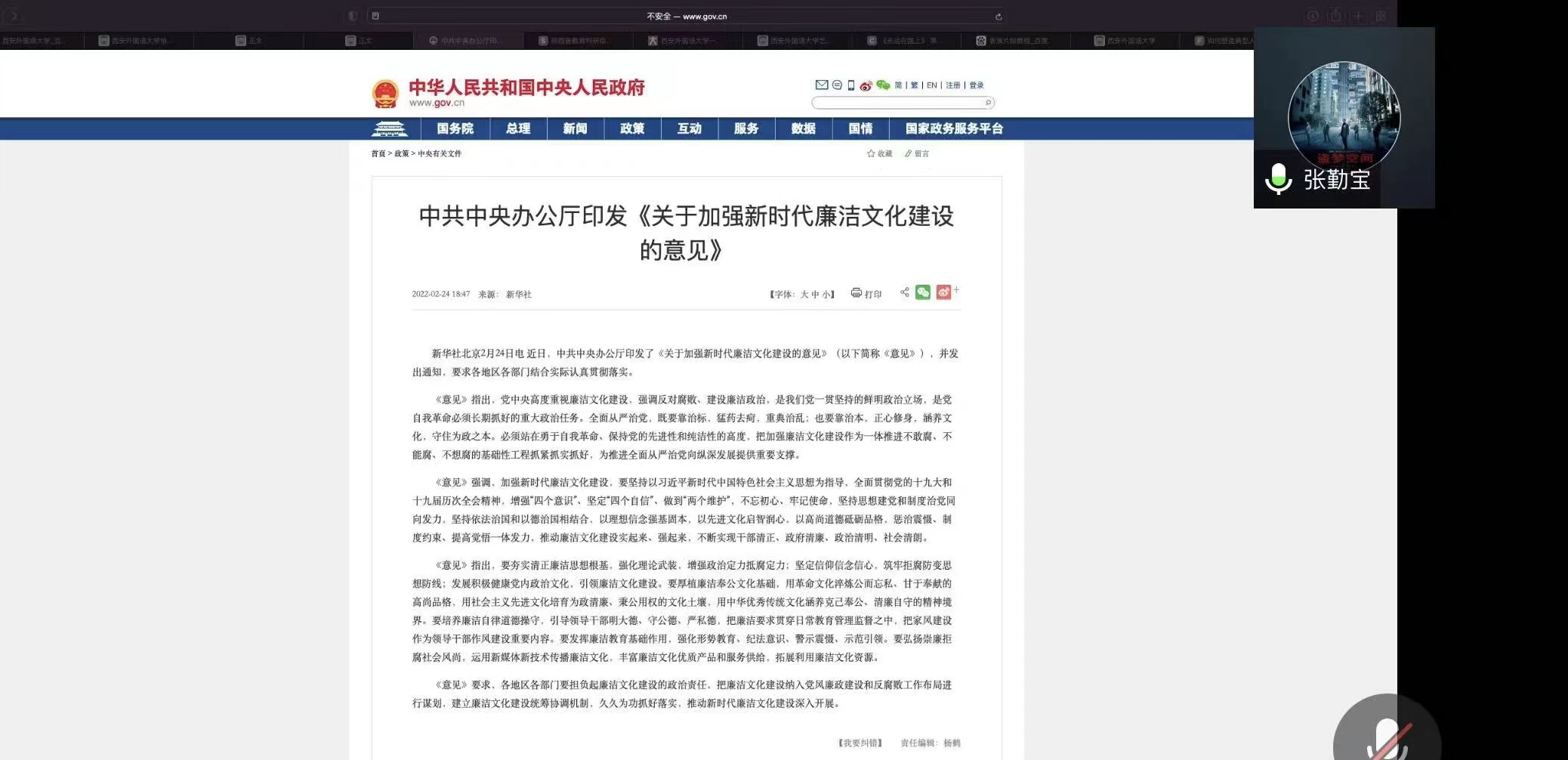
Task: Open the 国务院 navigation menu
Action: tap(455, 128)
